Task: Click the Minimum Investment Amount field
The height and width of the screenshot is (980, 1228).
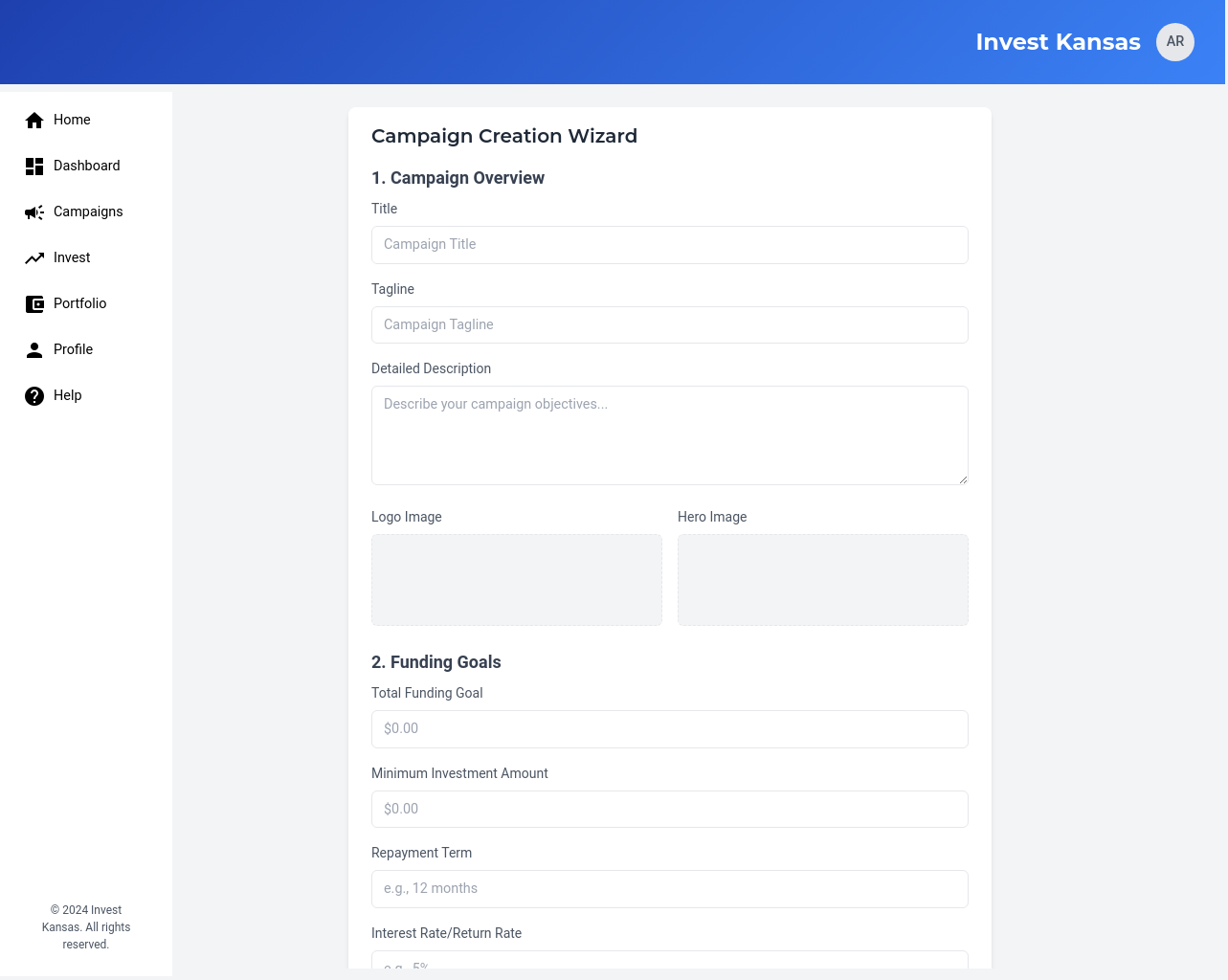Action: (669, 809)
